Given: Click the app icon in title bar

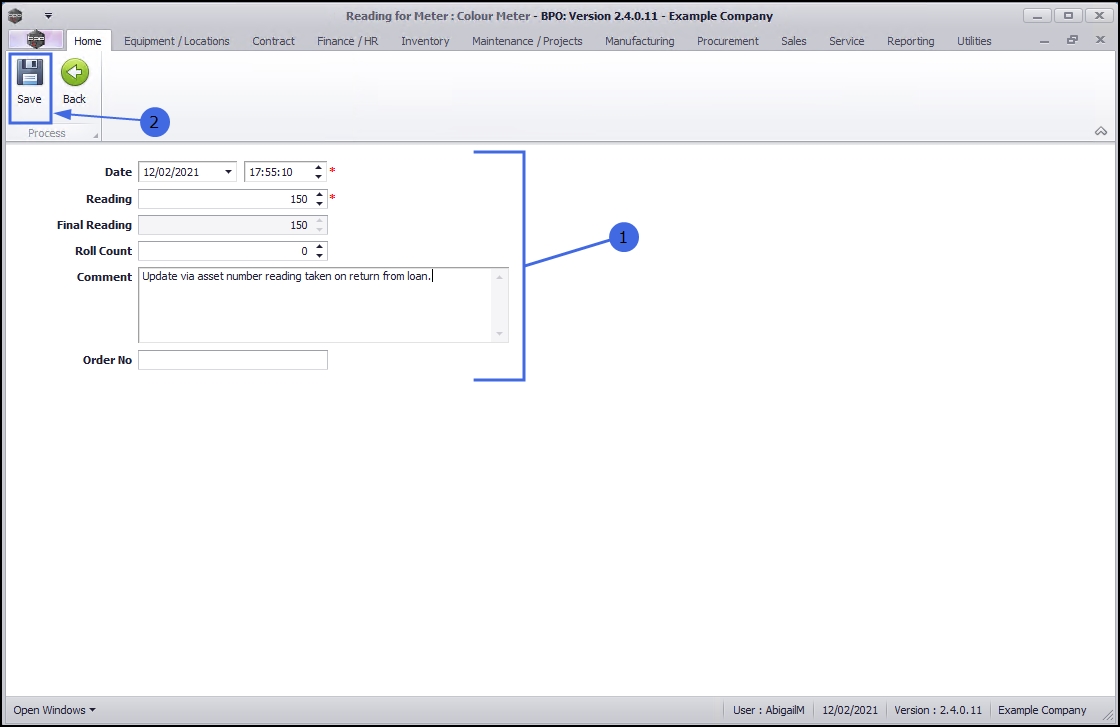Looking at the screenshot, I should [15, 15].
